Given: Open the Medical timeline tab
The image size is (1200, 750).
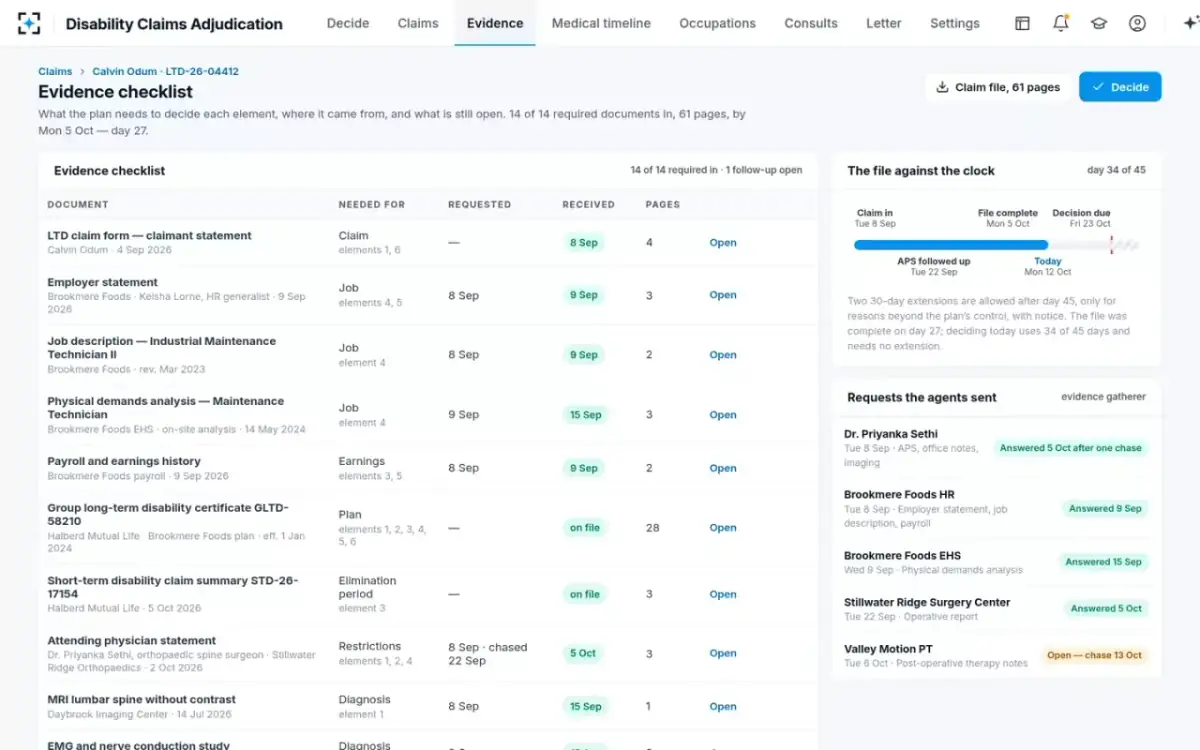Looking at the screenshot, I should coord(601,23).
